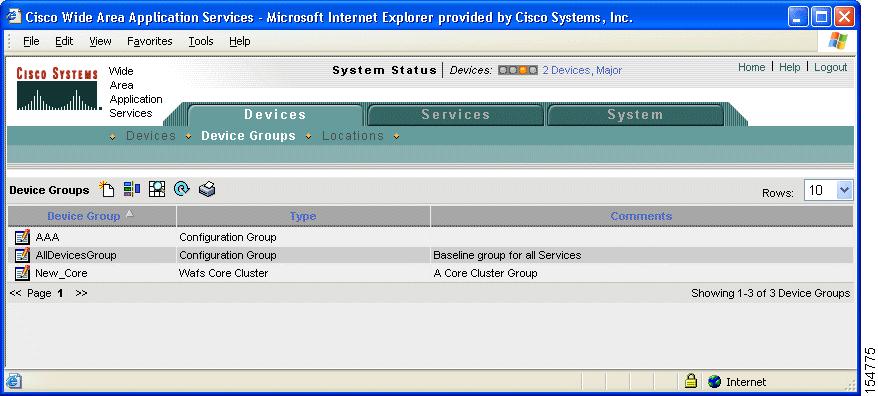This screenshot has height=396, width=878.
Task: Select the Locations submenu item
Action: point(353,136)
